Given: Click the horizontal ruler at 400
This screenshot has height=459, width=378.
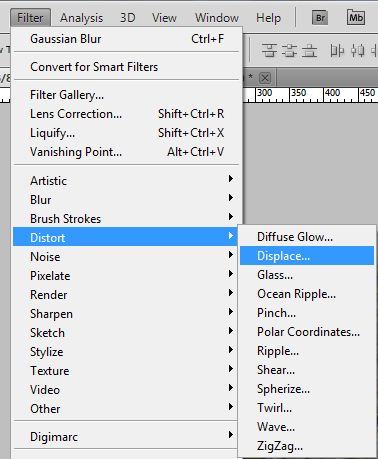Looking at the screenshot, I should click(x=332, y=93).
